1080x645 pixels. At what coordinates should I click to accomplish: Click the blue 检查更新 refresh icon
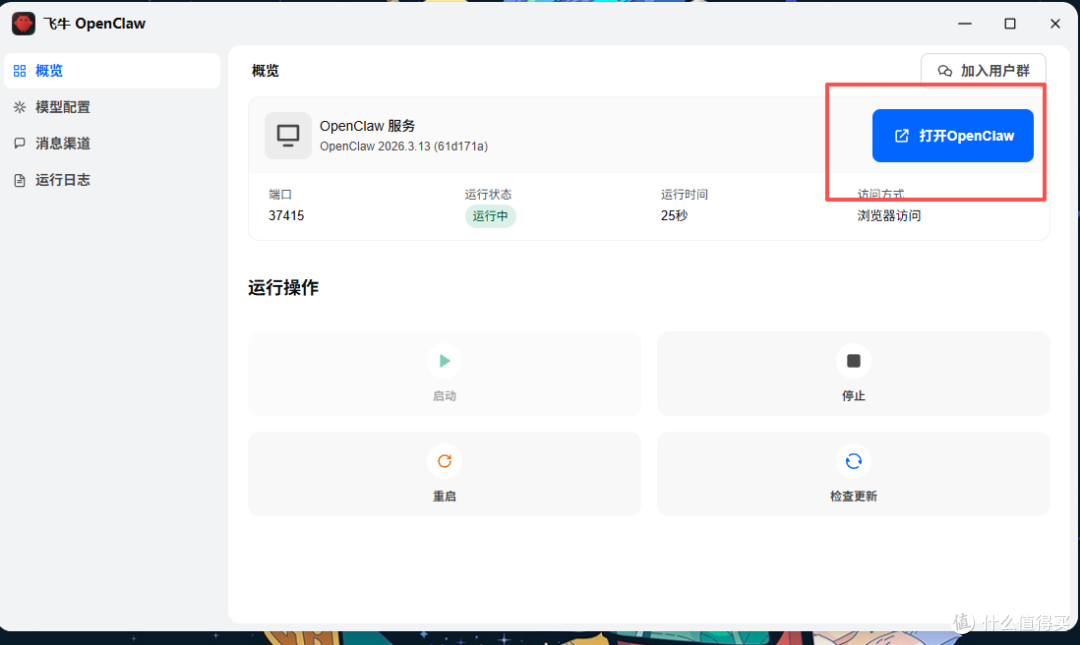pos(853,461)
